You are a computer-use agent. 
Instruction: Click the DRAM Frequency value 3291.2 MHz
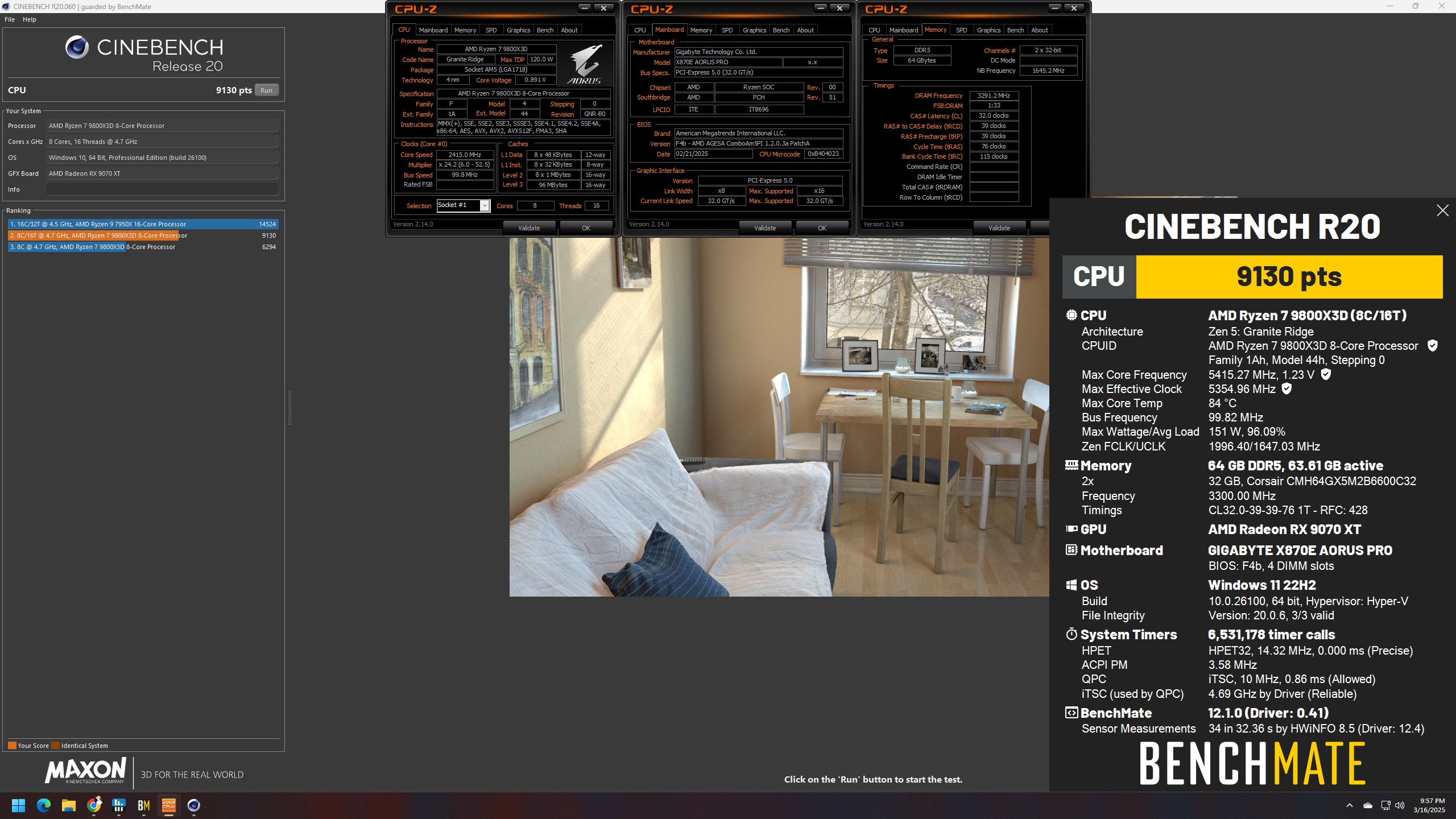pyautogui.click(x=994, y=96)
